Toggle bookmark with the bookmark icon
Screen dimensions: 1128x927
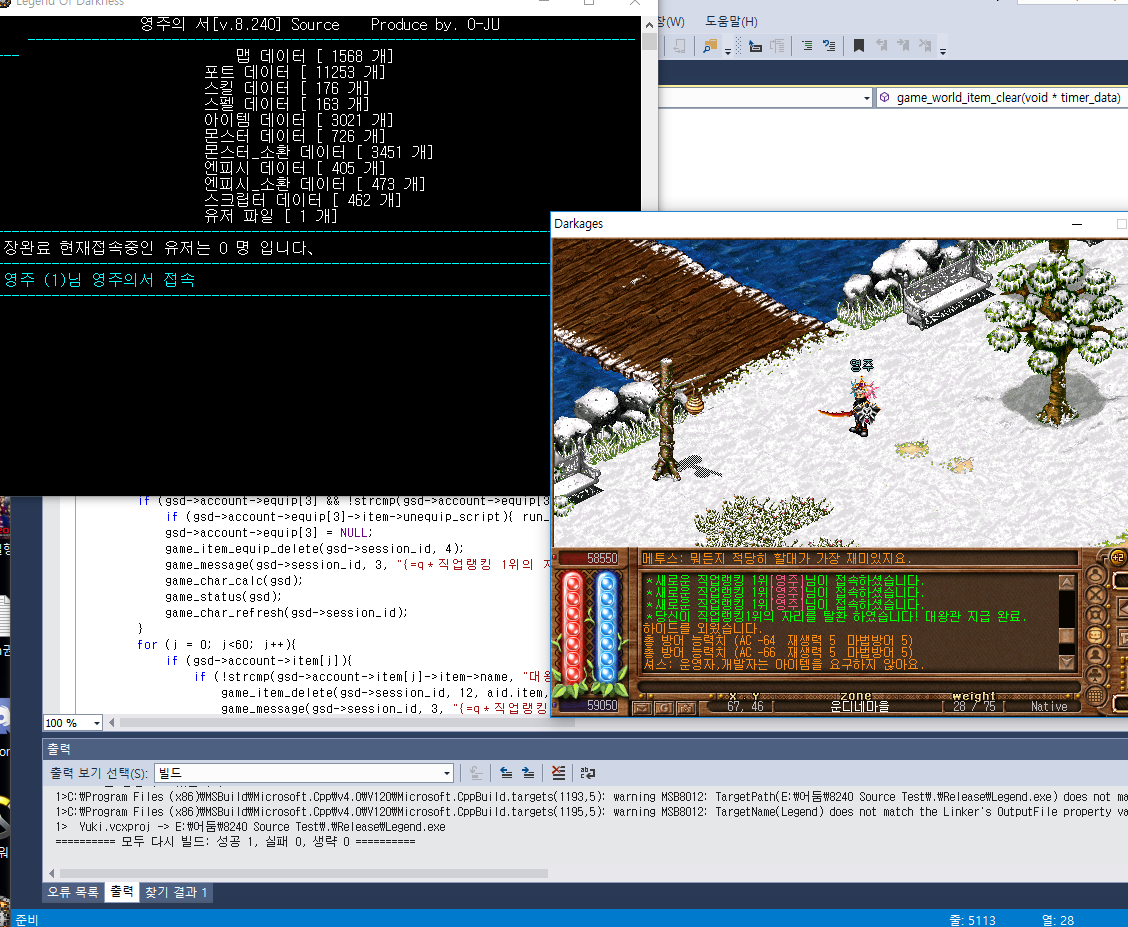(859, 46)
